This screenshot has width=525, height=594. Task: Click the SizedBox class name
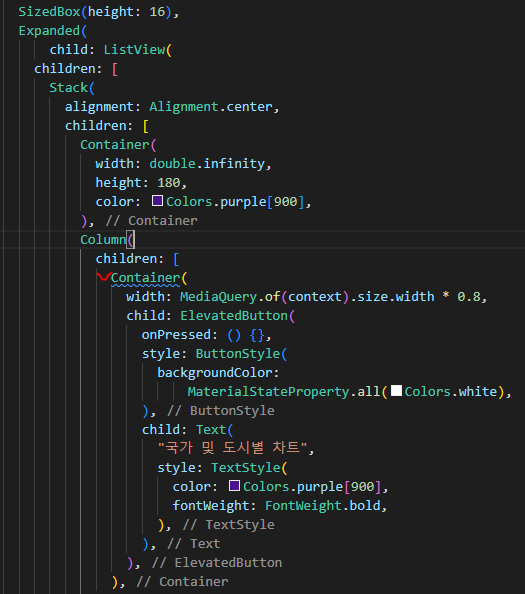point(50,12)
